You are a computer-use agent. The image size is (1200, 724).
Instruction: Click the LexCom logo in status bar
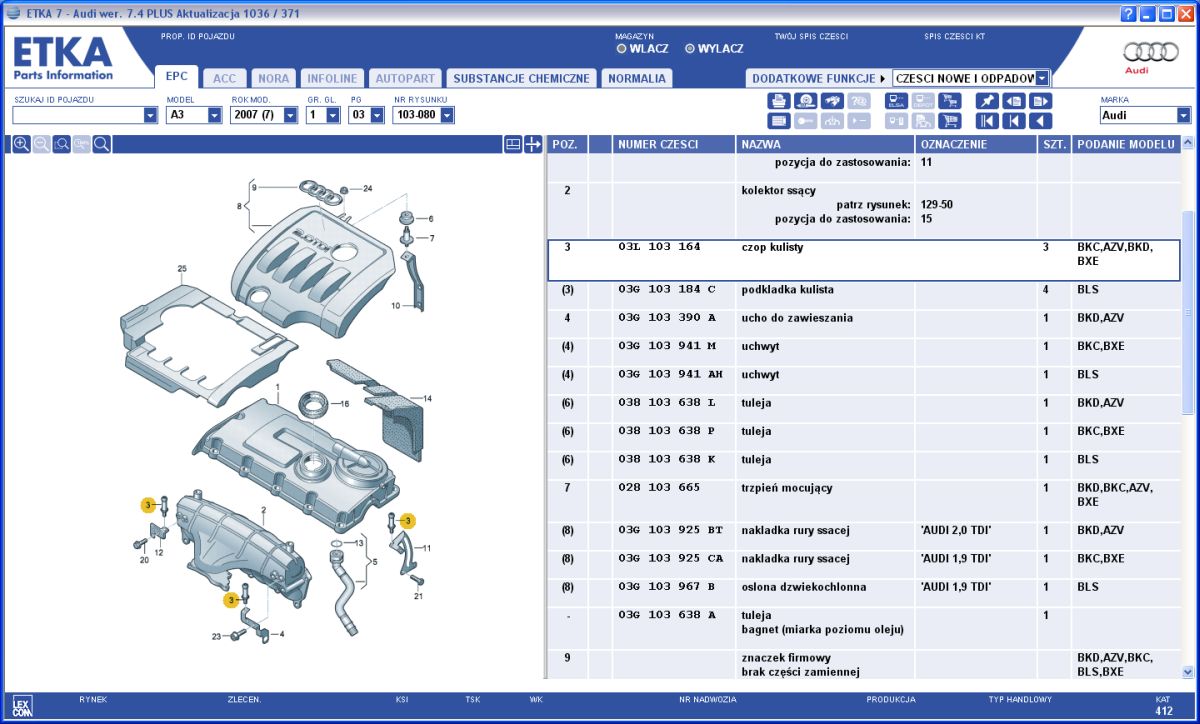tap(23, 704)
